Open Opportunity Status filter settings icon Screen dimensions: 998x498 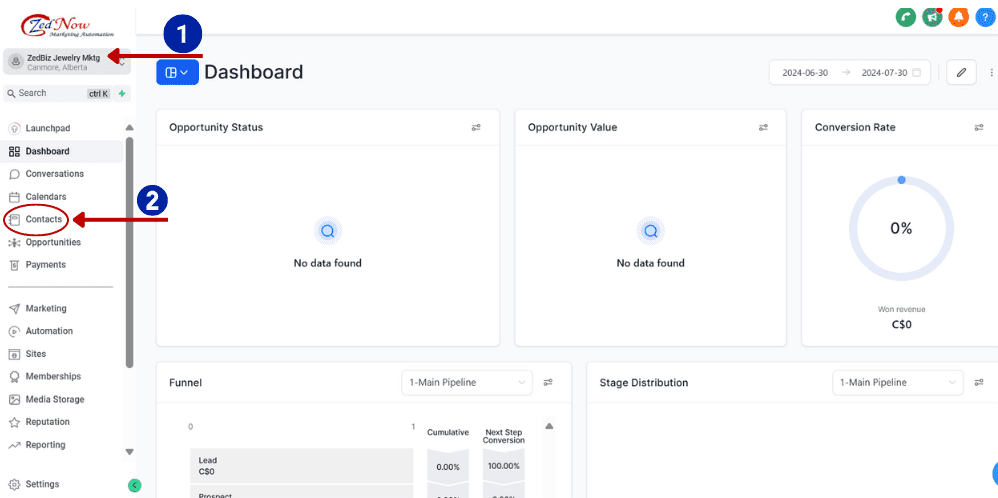point(476,127)
